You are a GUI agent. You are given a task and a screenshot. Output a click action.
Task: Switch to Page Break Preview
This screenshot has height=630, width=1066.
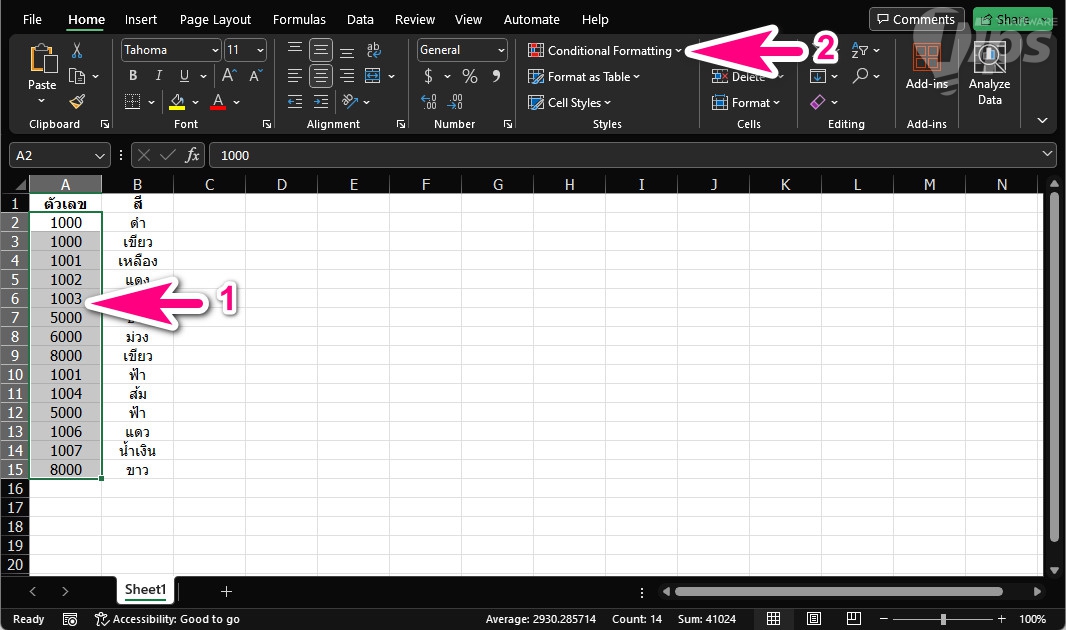(854, 618)
